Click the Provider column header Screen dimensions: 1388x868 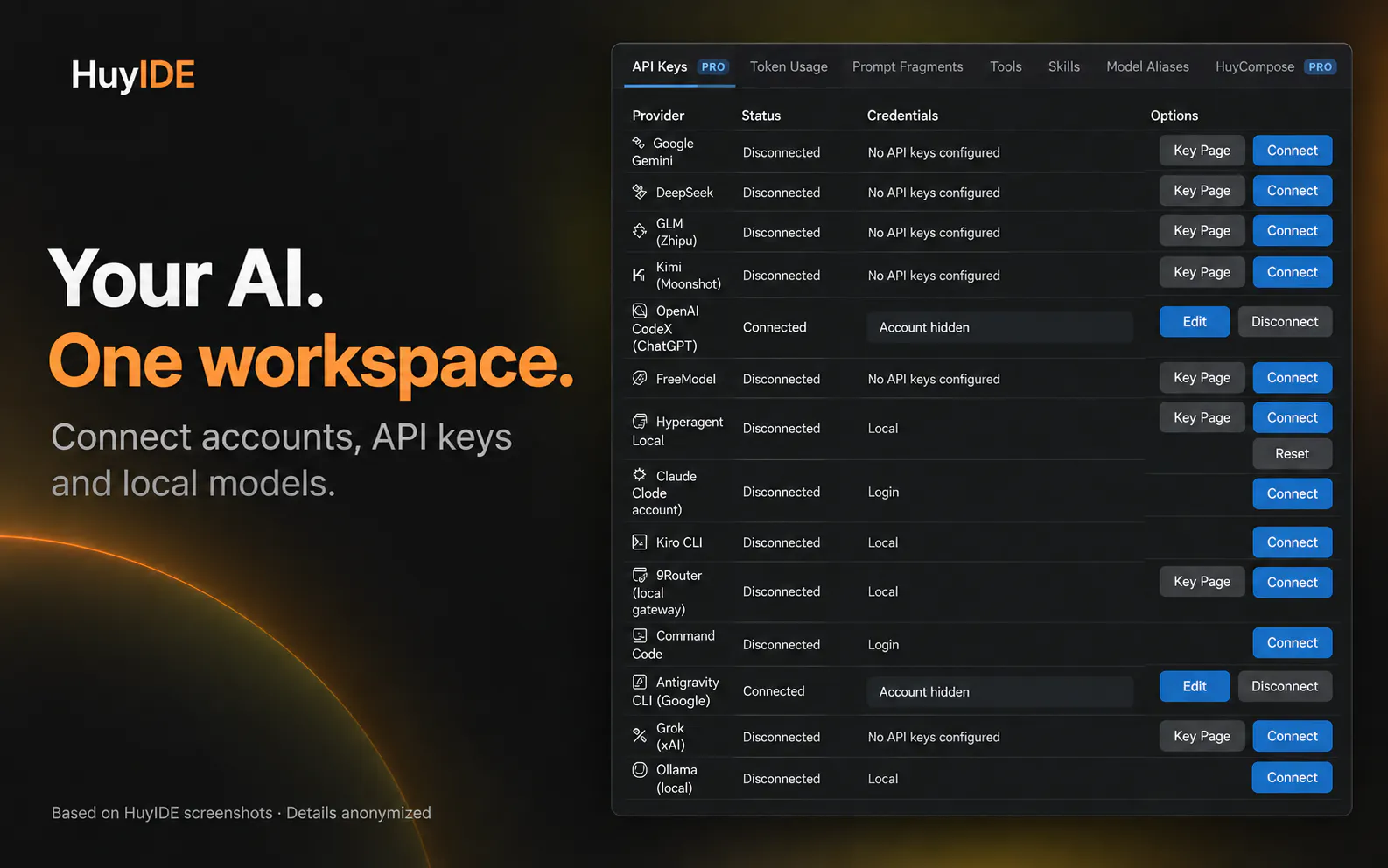point(658,115)
